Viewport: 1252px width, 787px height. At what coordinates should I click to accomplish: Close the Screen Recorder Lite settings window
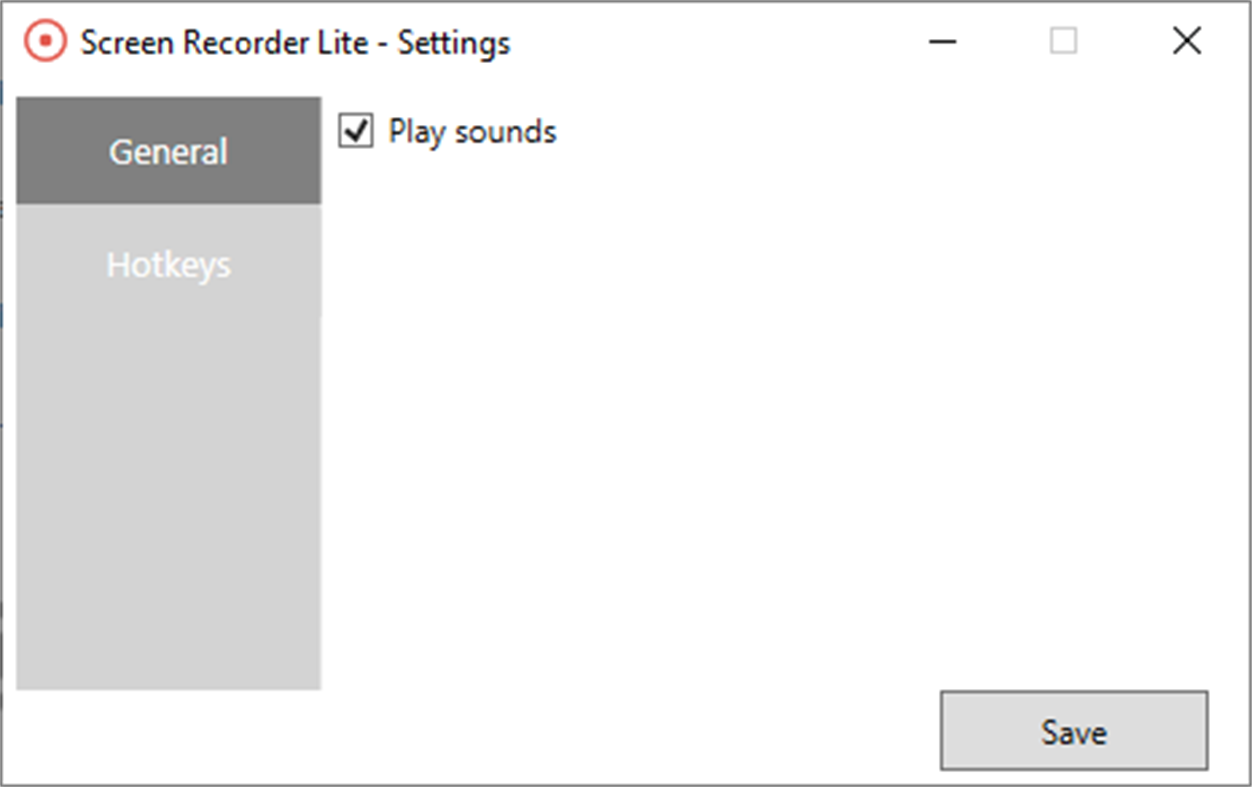pyautogui.click(x=1186, y=42)
